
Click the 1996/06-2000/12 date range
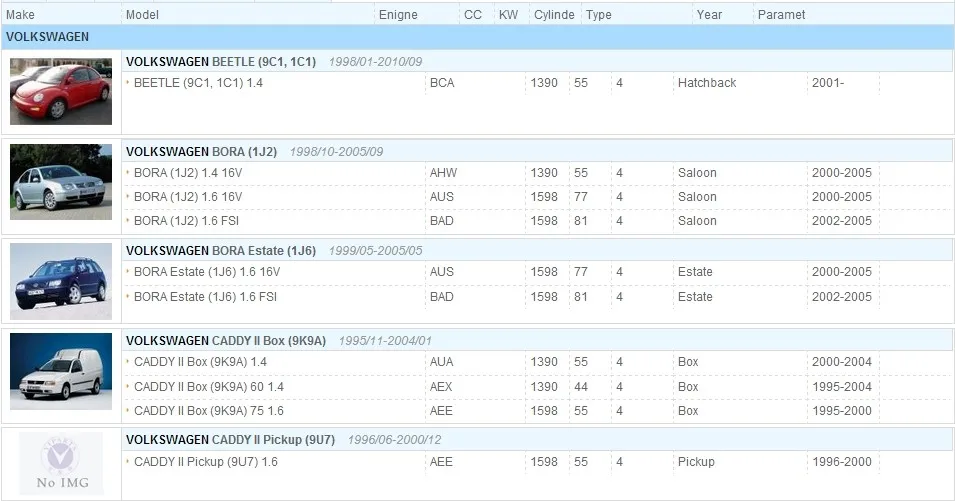point(395,440)
